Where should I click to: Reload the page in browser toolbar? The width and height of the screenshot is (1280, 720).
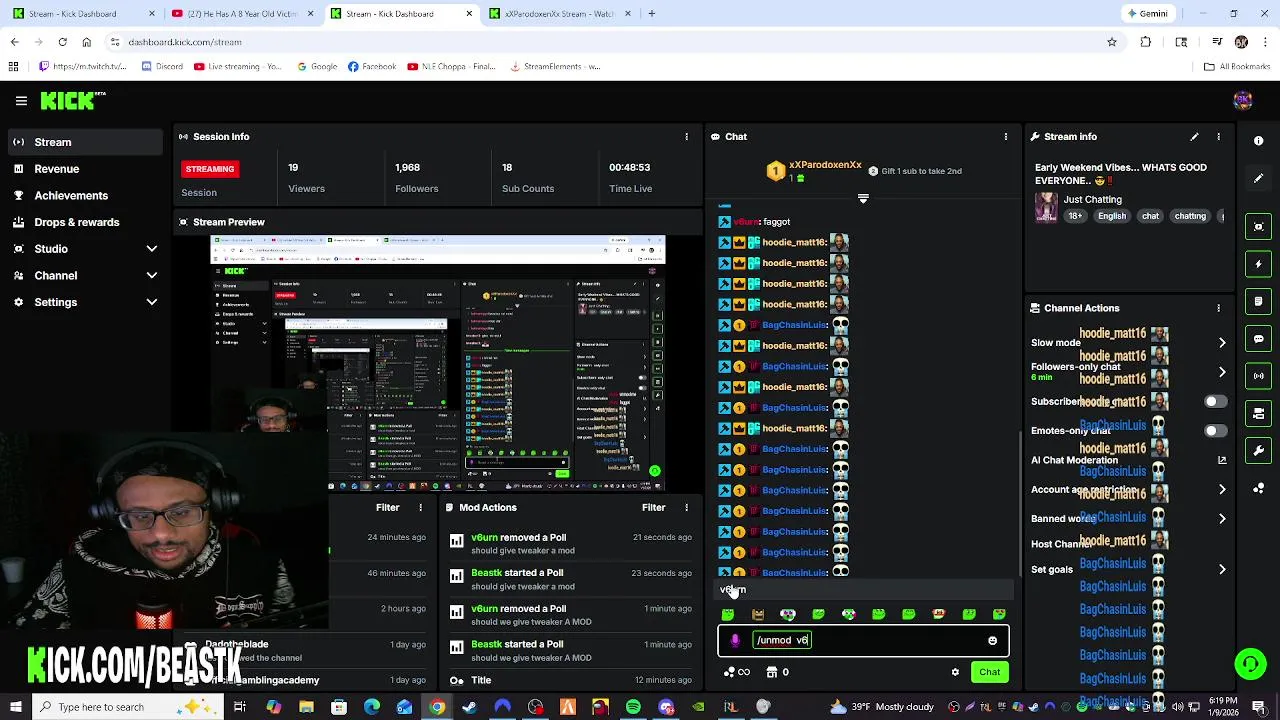tap(62, 42)
